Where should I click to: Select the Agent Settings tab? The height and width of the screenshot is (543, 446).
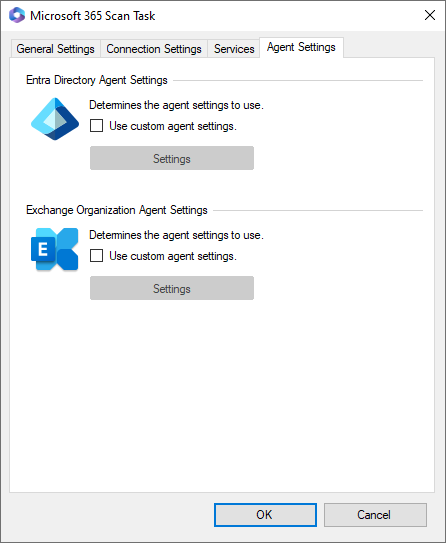(x=301, y=47)
